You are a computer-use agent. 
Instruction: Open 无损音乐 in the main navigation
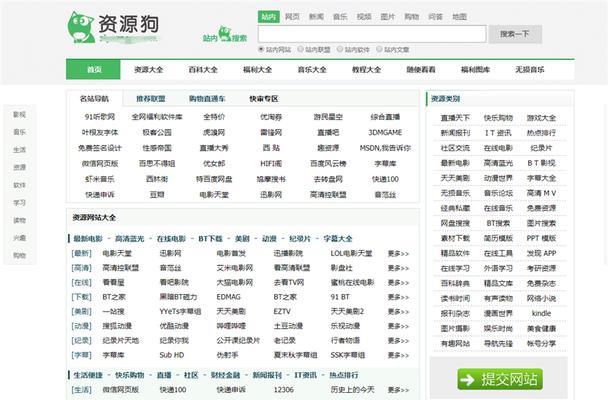(x=530, y=70)
